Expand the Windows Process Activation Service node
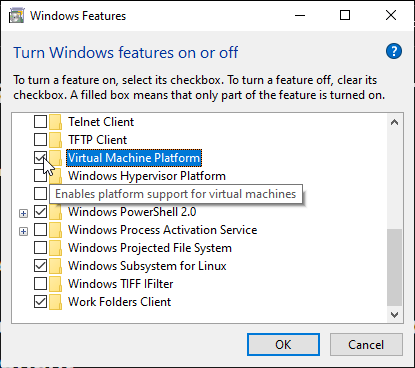The width and height of the screenshot is (415, 368). pos(23,231)
